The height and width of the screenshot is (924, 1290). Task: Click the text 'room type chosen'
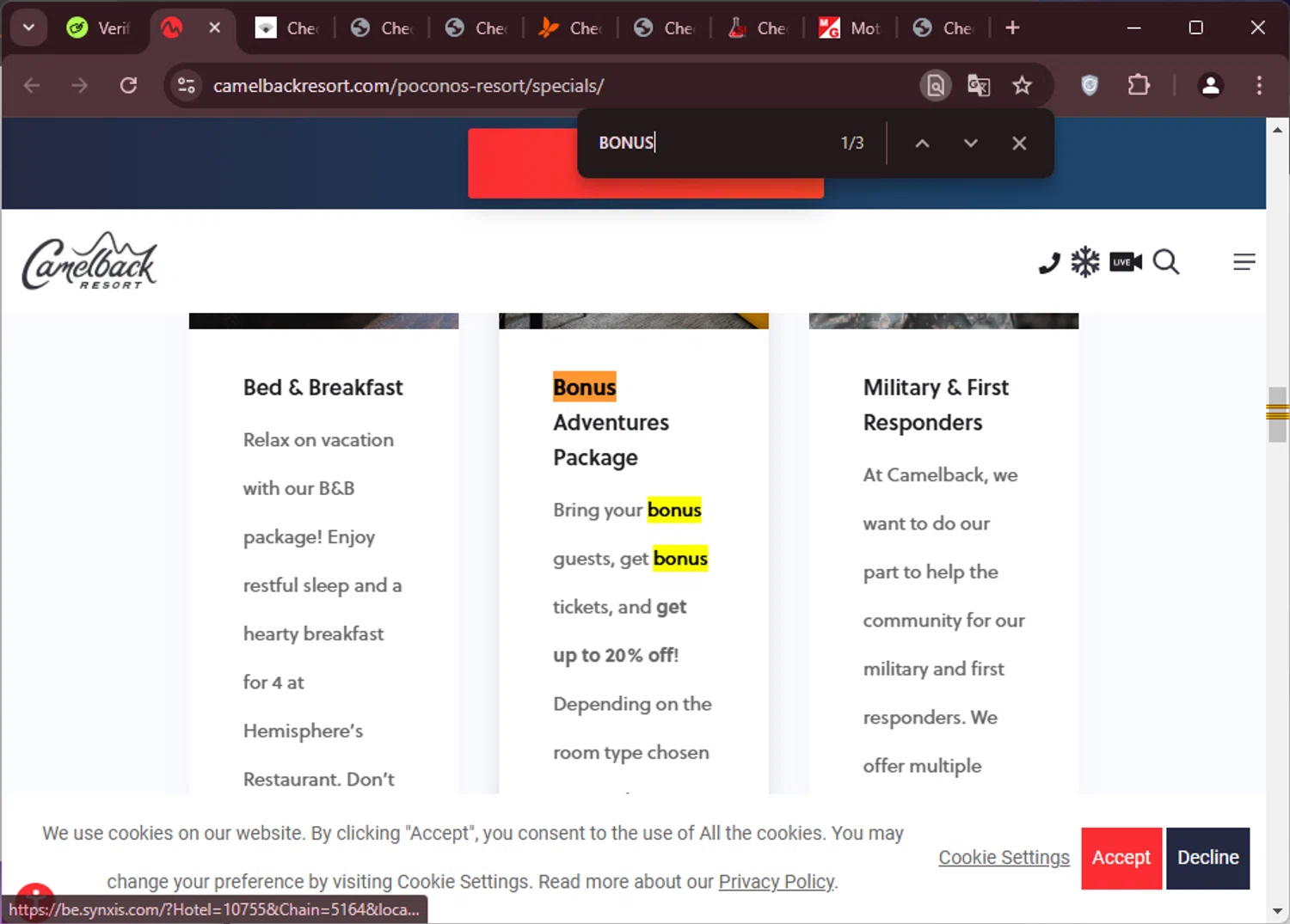click(631, 753)
